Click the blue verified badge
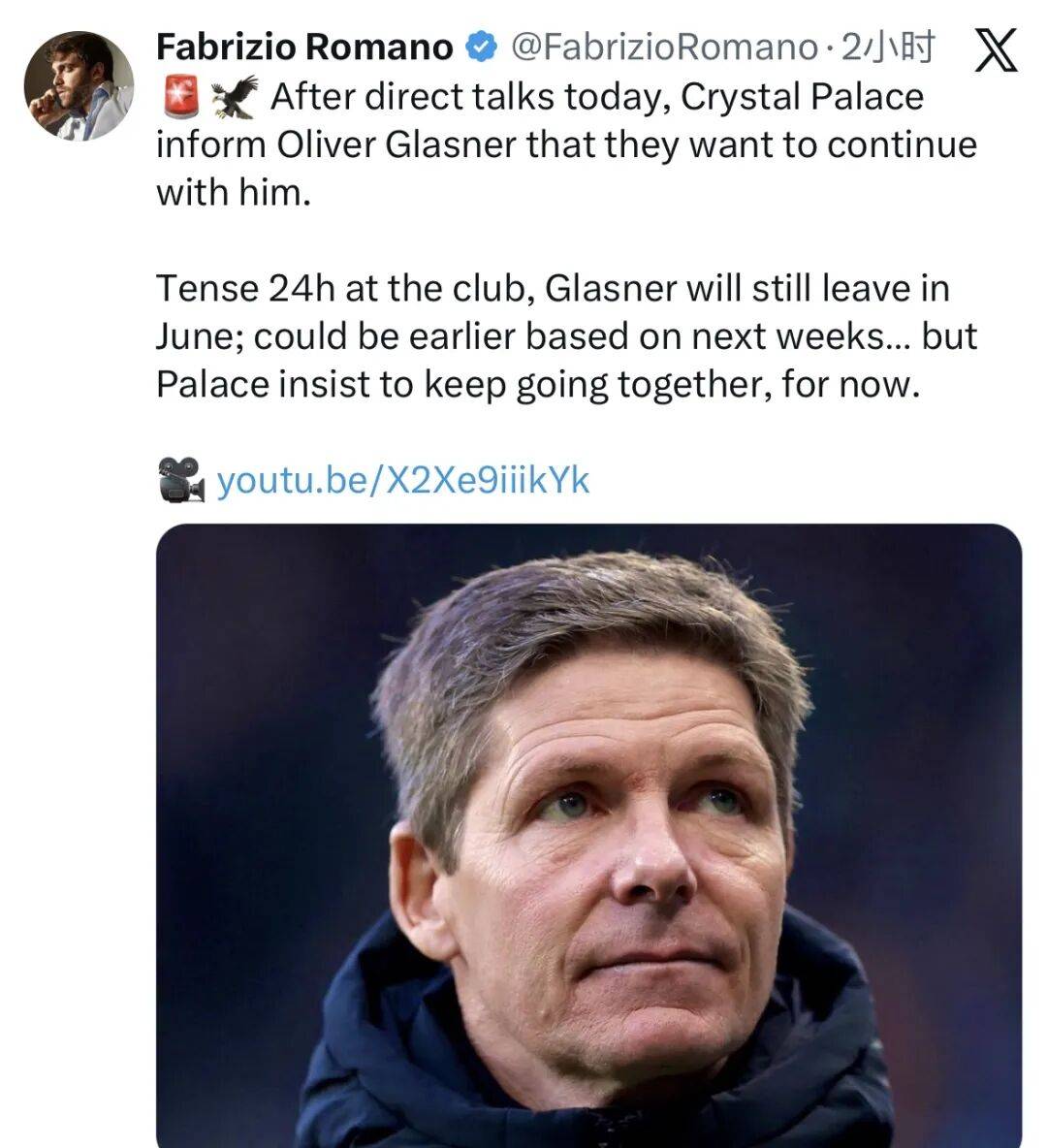The image size is (1047, 1148). [x=482, y=46]
